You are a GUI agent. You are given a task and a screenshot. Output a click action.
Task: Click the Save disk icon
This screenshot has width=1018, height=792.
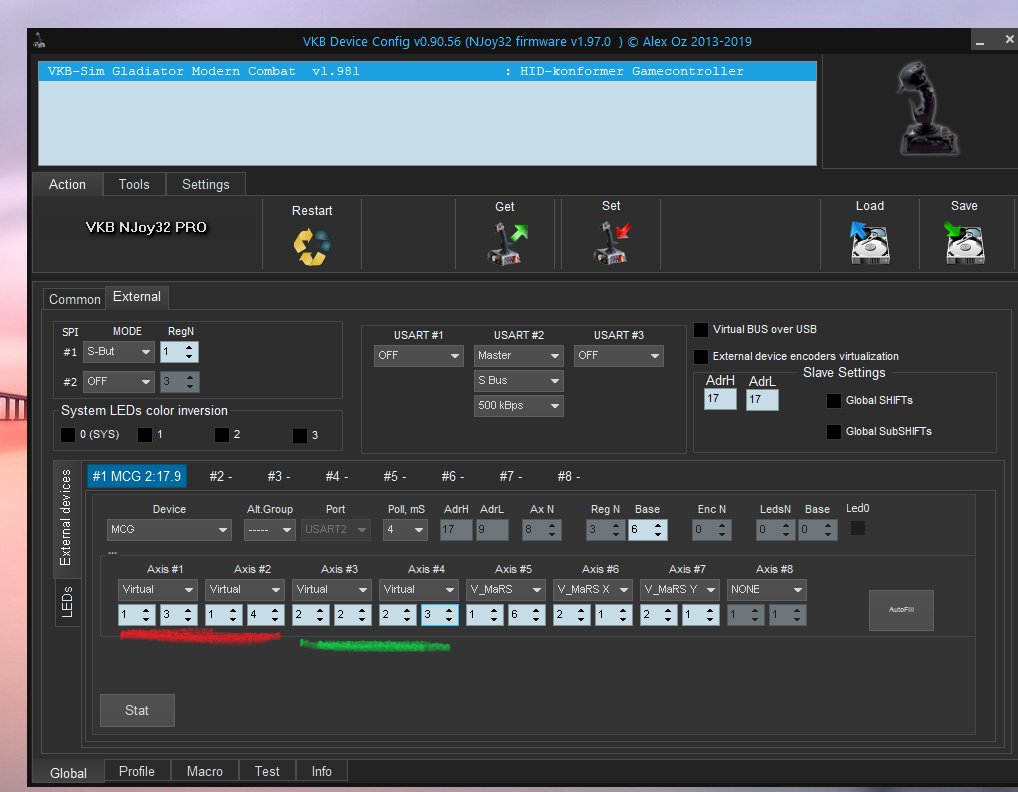click(964, 243)
